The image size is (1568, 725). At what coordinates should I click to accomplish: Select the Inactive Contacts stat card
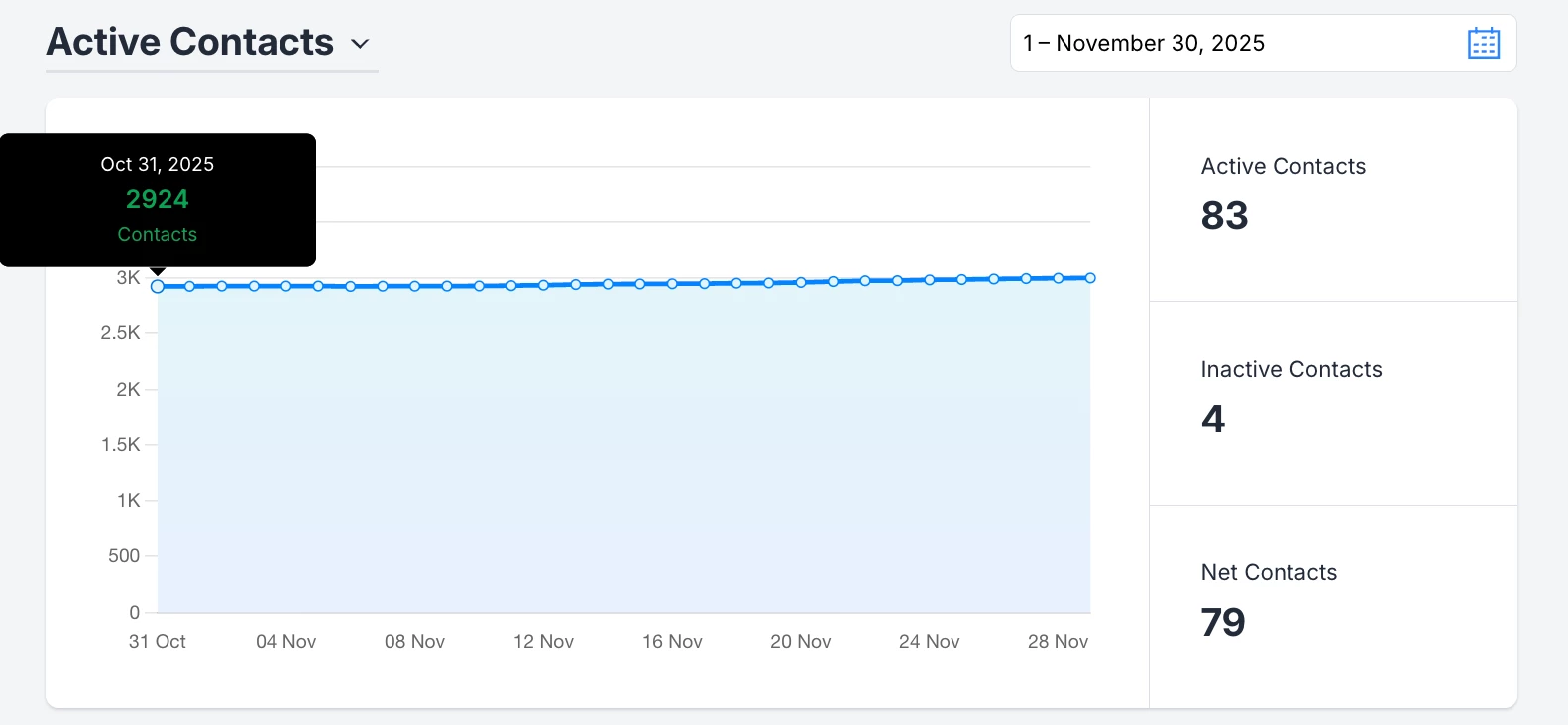(1332, 403)
